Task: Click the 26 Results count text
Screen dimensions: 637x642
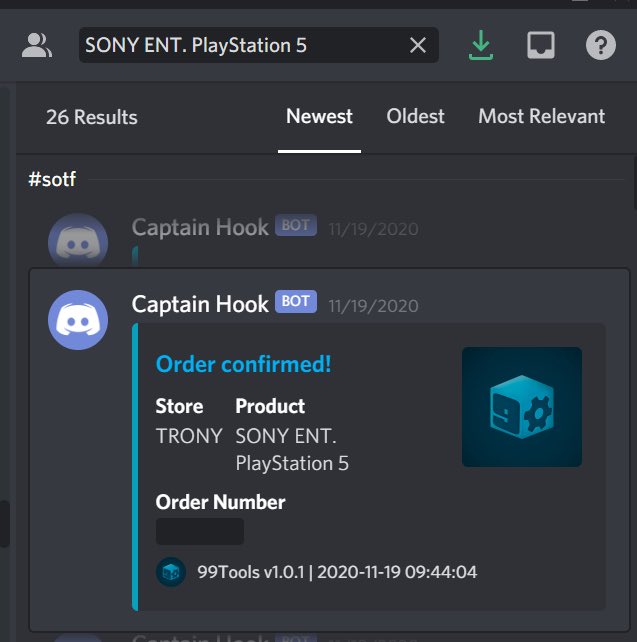Action: (92, 117)
